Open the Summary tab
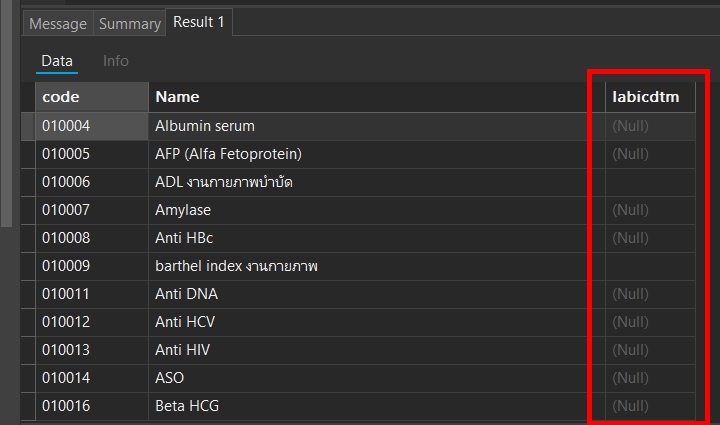 point(129,23)
